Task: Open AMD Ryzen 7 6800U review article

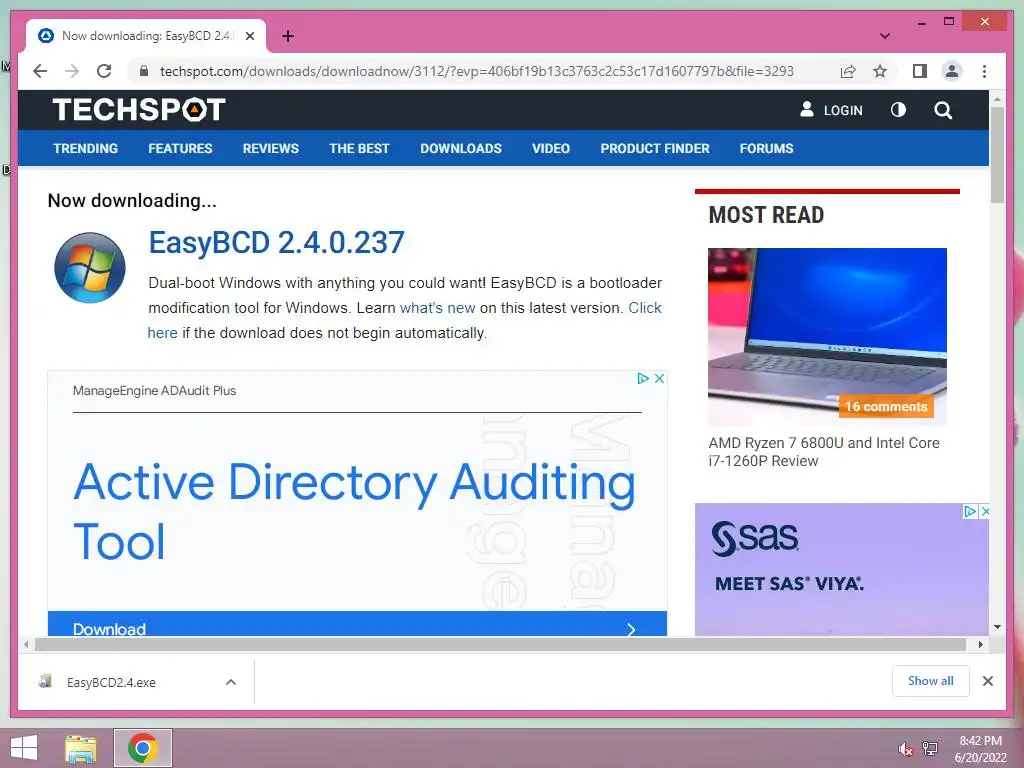Action: [824, 452]
